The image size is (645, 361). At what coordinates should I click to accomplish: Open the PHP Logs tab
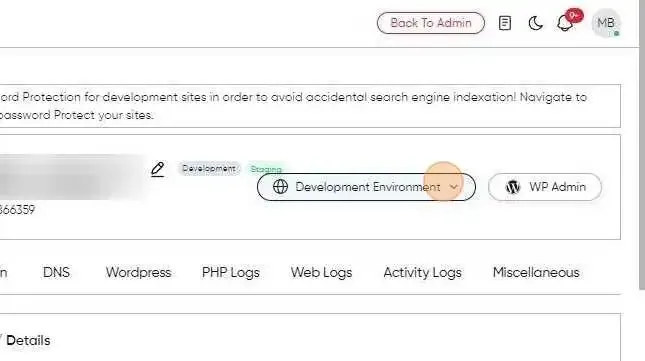click(x=231, y=272)
